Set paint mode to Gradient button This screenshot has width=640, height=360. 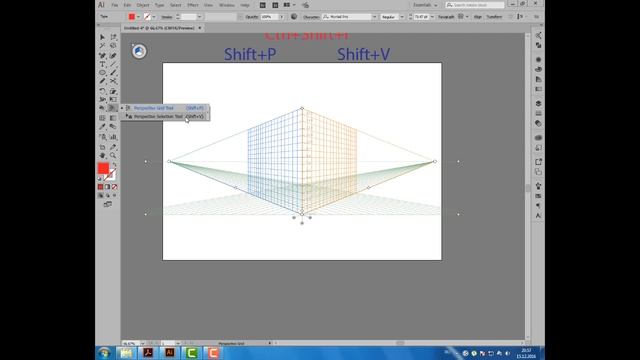coord(107,187)
